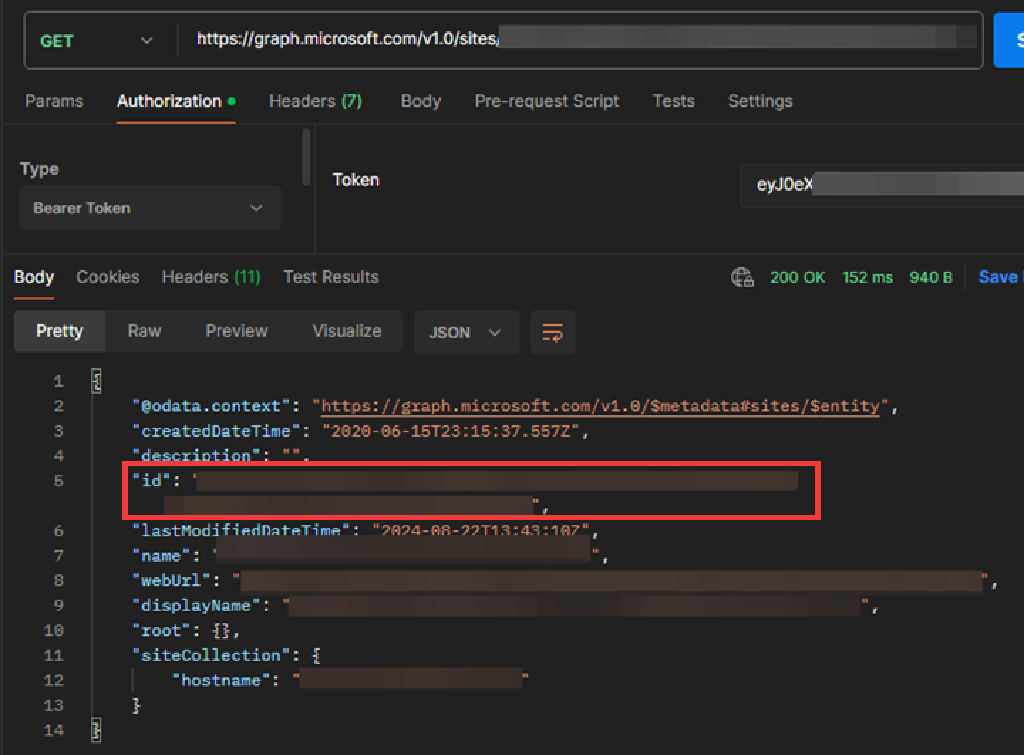This screenshot has width=1024, height=755.
Task: Open the odata.context metadata URL link
Action: pos(600,405)
